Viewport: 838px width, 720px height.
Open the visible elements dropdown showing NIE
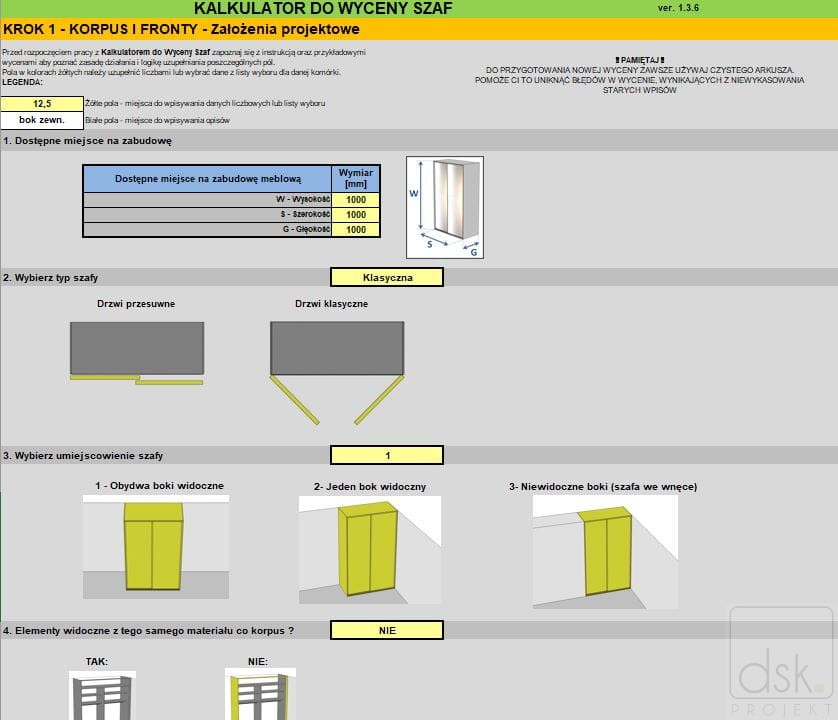click(x=386, y=630)
